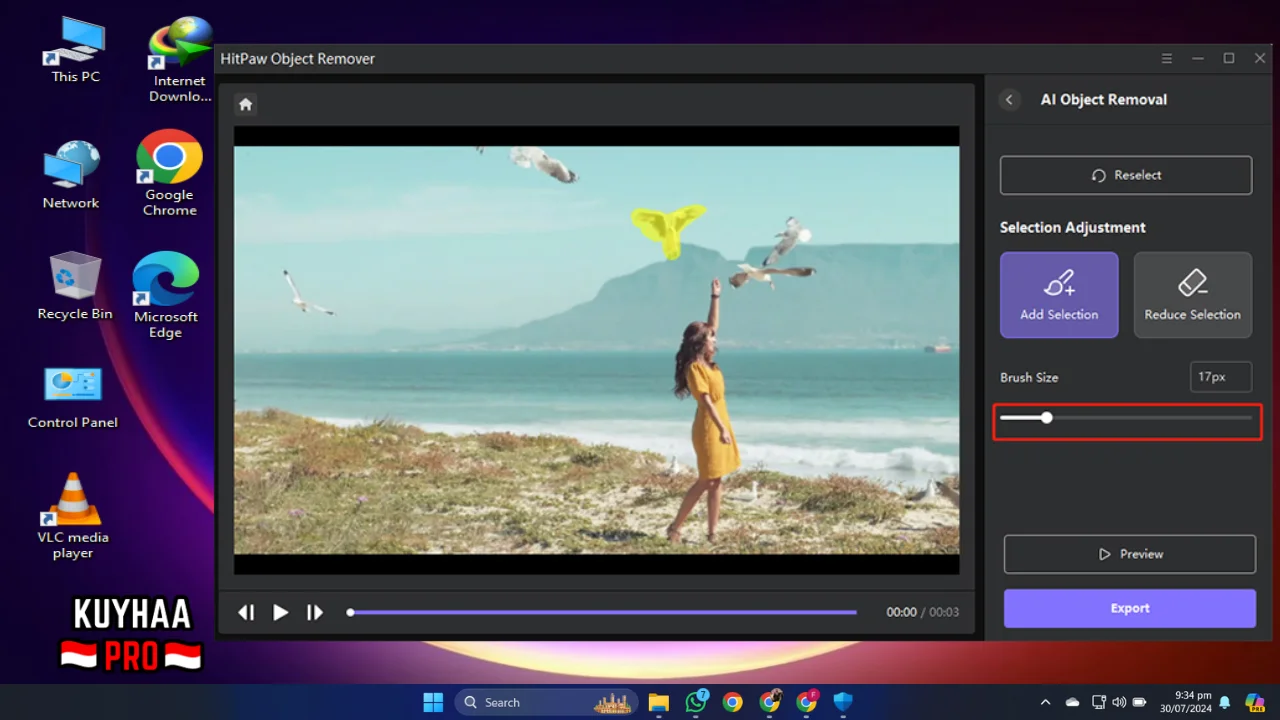Select the VLC media player desktop icon
Image resolution: width=1280 pixels, height=720 pixels.
73,516
